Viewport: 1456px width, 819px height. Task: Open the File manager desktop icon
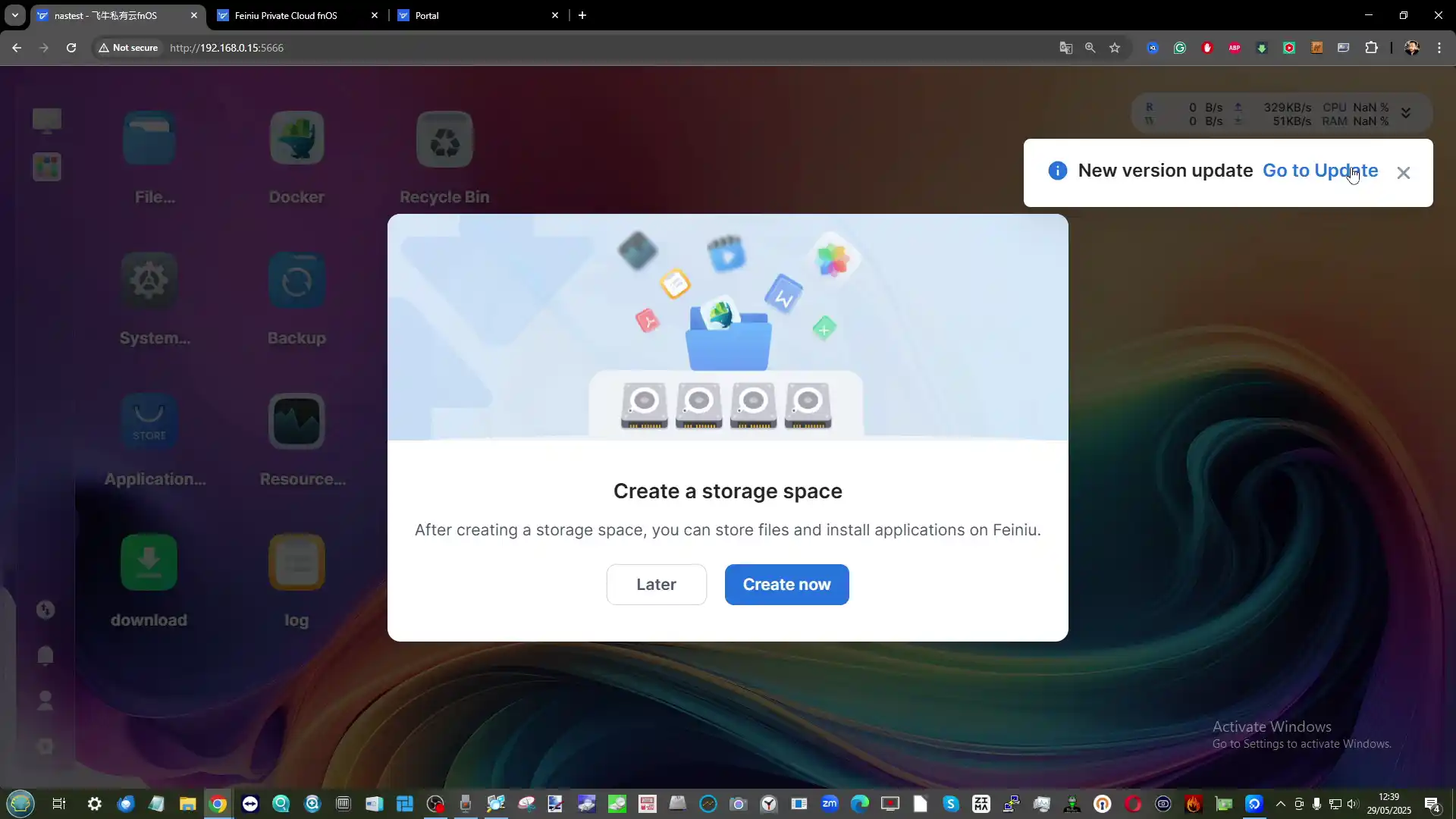[149, 139]
